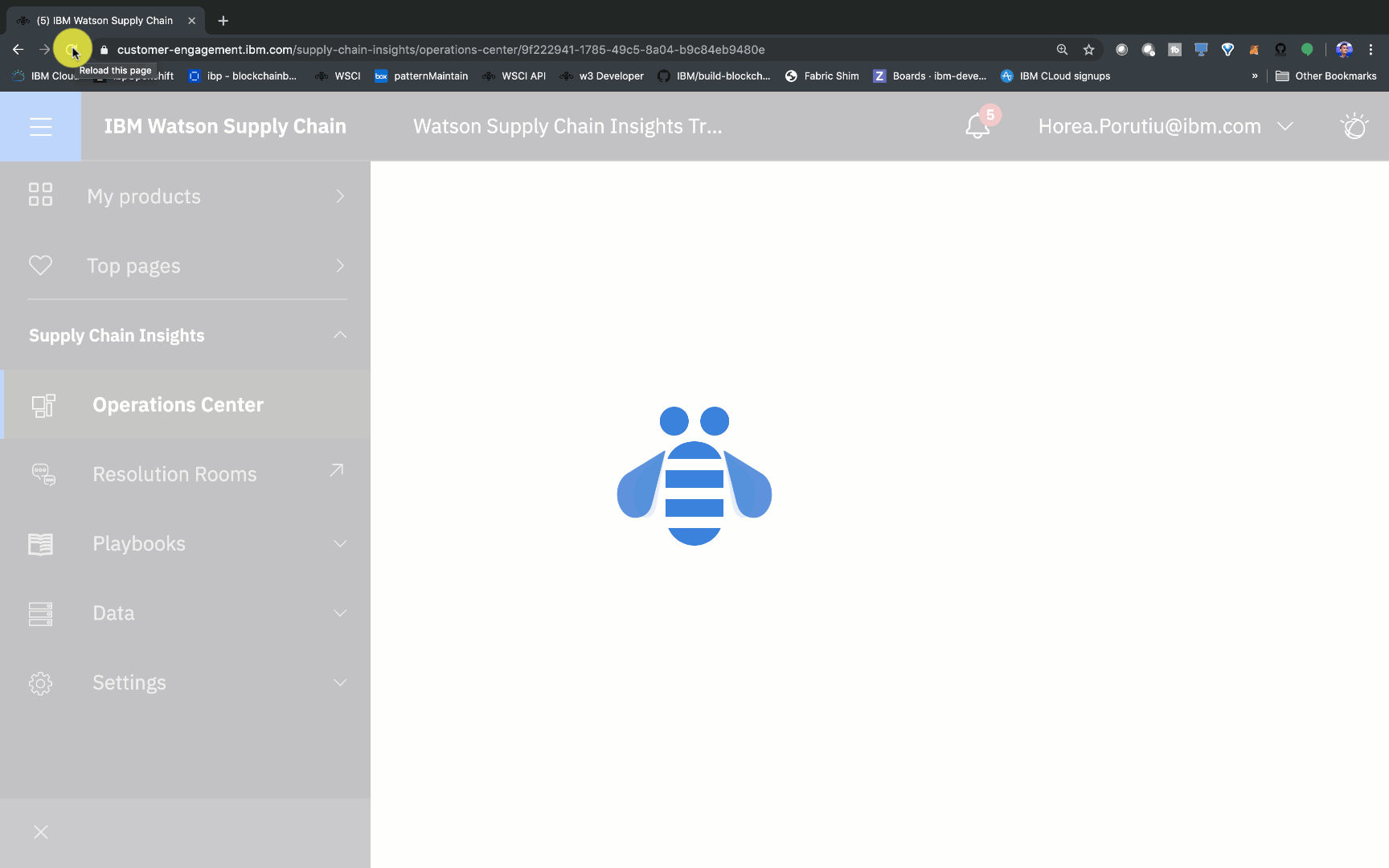Bookmark this page with the star icon
The height and width of the screenshot is (868, 1389).
click(x=1088, y=50)
